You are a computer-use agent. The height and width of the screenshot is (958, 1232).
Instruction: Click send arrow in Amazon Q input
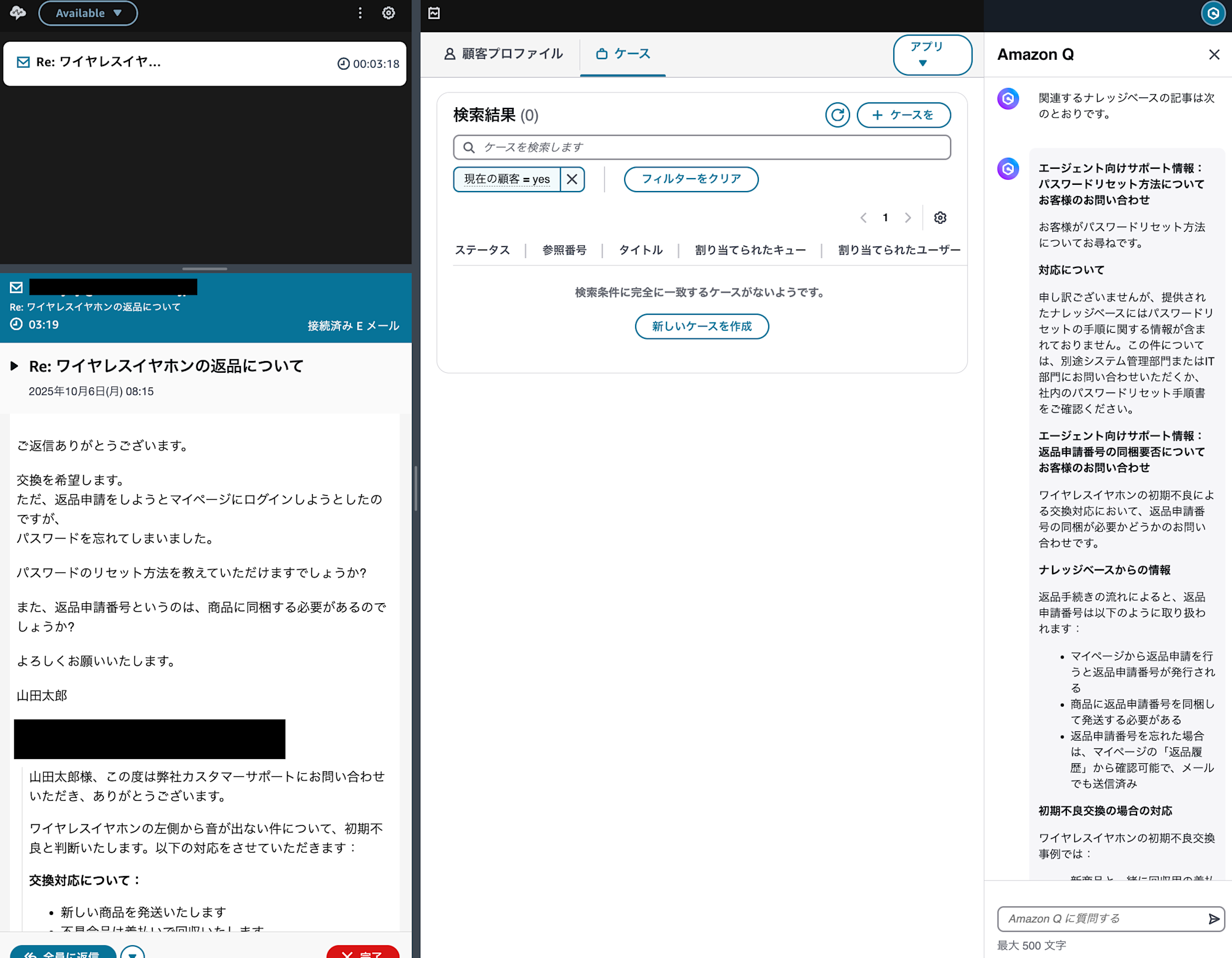pyautogui.click(x=1214, y=919)
